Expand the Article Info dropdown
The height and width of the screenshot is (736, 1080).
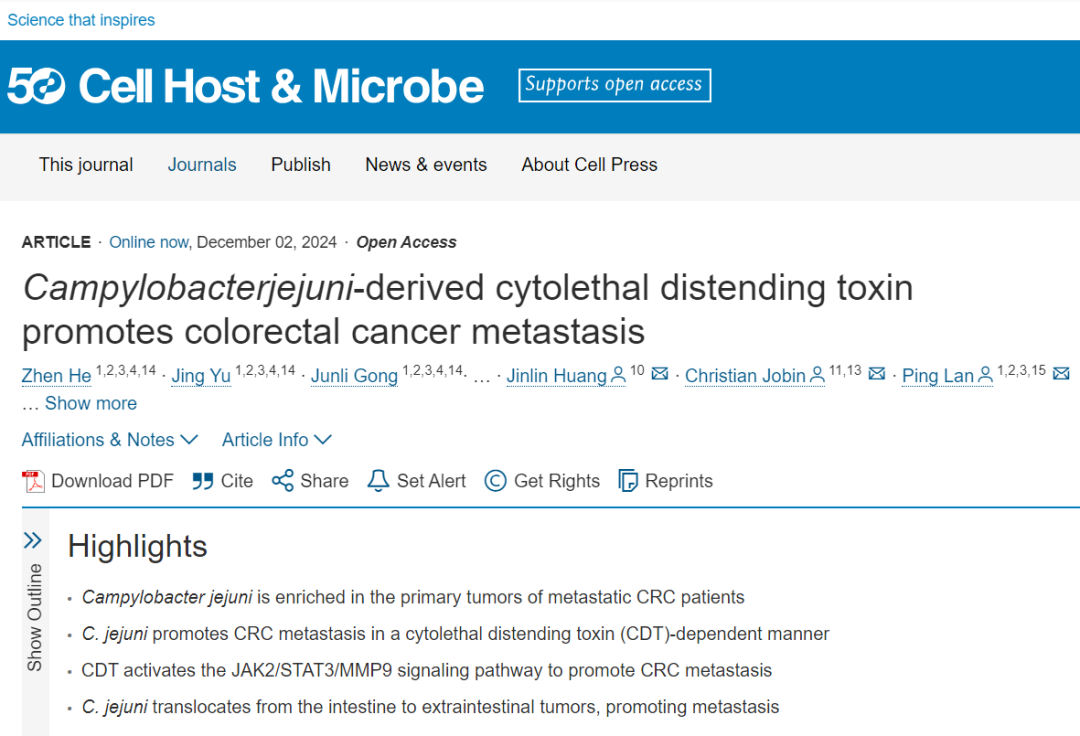point(277,440)
